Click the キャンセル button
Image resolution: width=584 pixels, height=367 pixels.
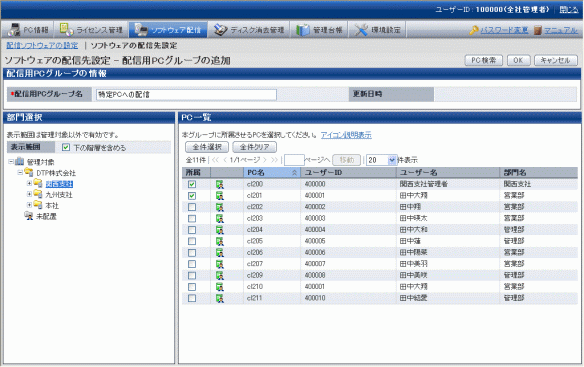[556, 60]
